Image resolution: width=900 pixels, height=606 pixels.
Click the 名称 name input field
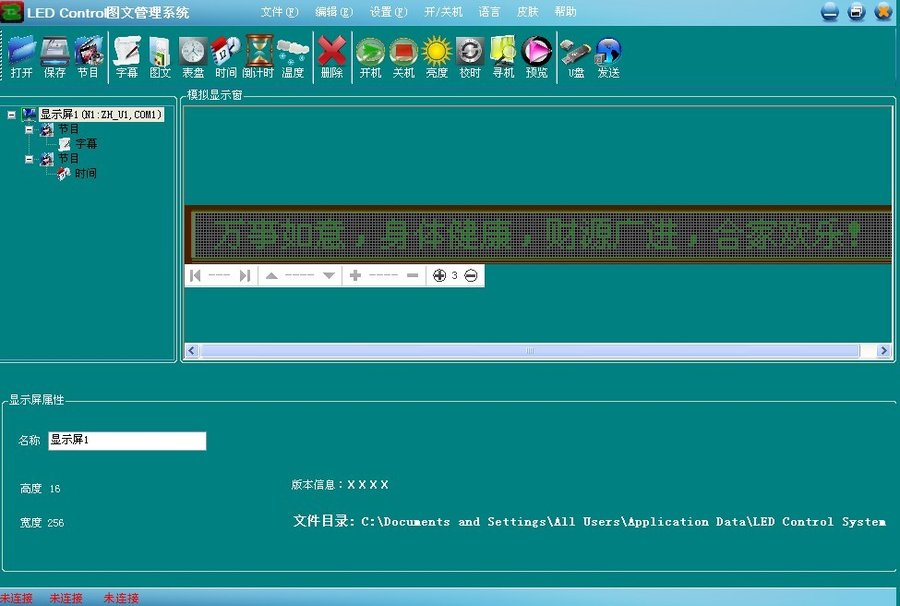127,441
